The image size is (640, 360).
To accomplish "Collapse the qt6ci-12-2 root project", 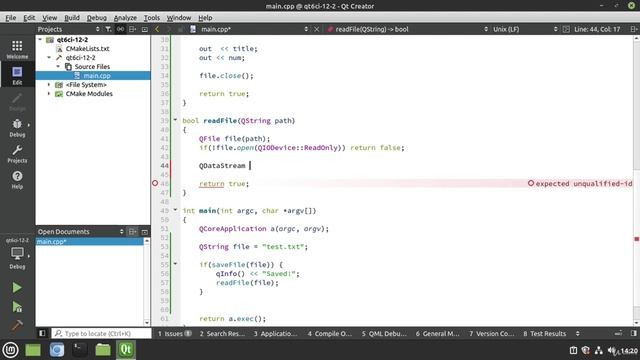I will [40, 40].
